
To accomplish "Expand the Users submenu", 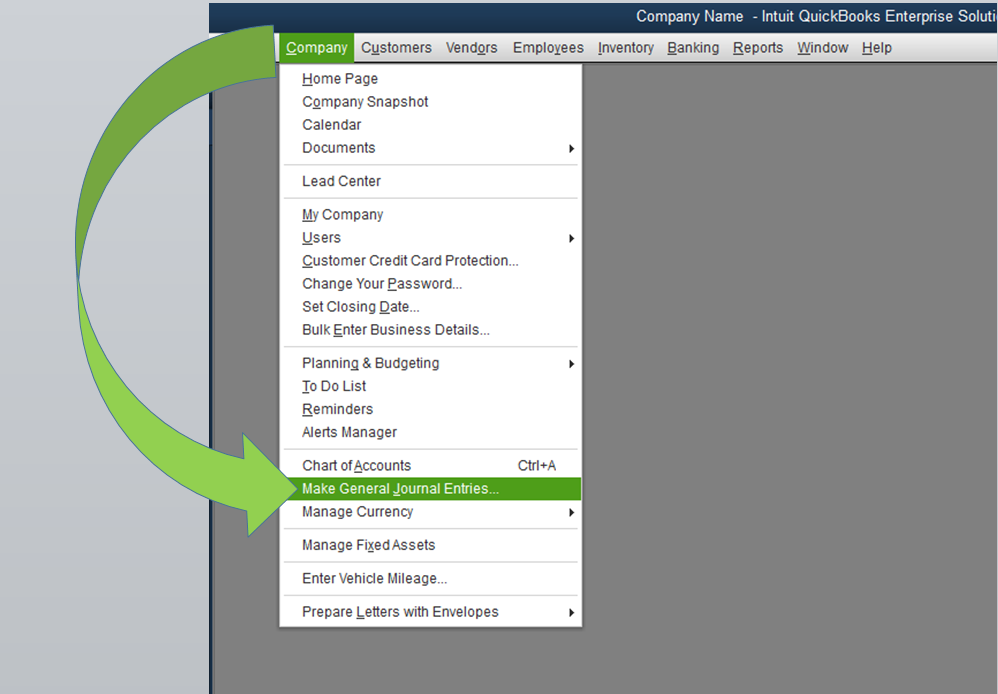I will (571, 238).
